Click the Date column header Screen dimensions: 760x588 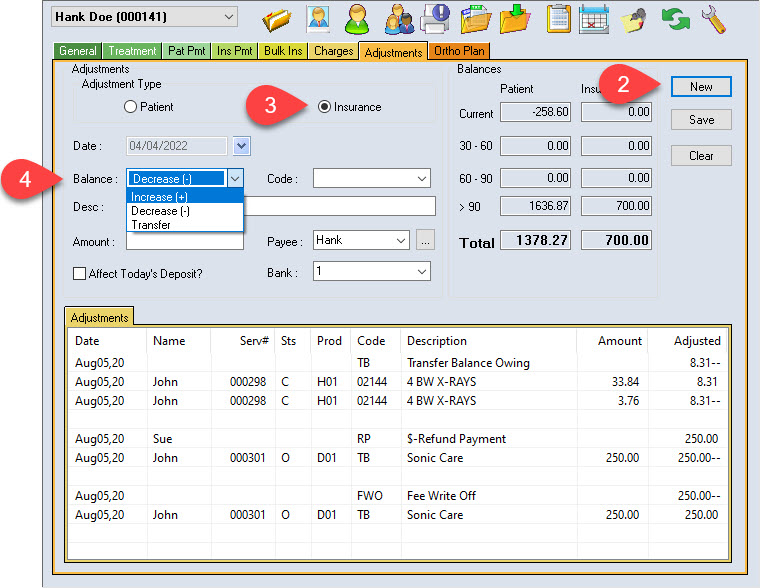pyautogui.click(x=107, y=341)
